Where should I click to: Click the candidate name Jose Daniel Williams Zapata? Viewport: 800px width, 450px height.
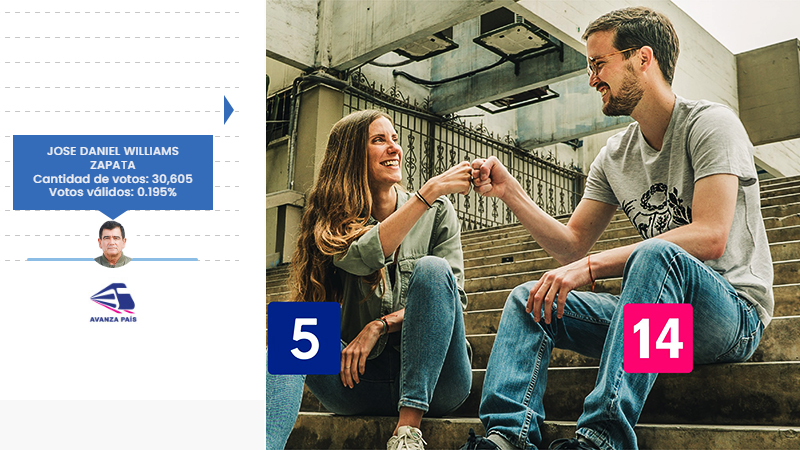(112, 157)
